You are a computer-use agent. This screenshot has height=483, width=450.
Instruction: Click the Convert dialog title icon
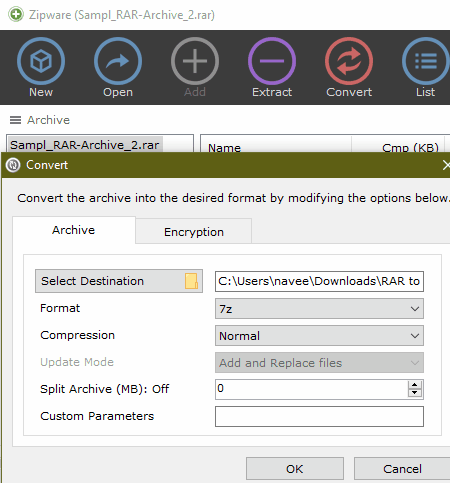[13, 165]
